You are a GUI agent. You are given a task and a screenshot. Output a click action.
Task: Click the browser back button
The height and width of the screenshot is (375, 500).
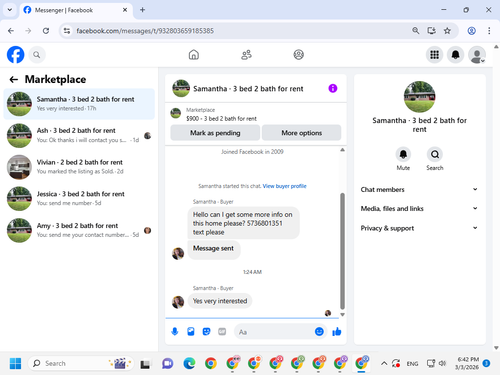pyautogui.click(x=11, y=31)
